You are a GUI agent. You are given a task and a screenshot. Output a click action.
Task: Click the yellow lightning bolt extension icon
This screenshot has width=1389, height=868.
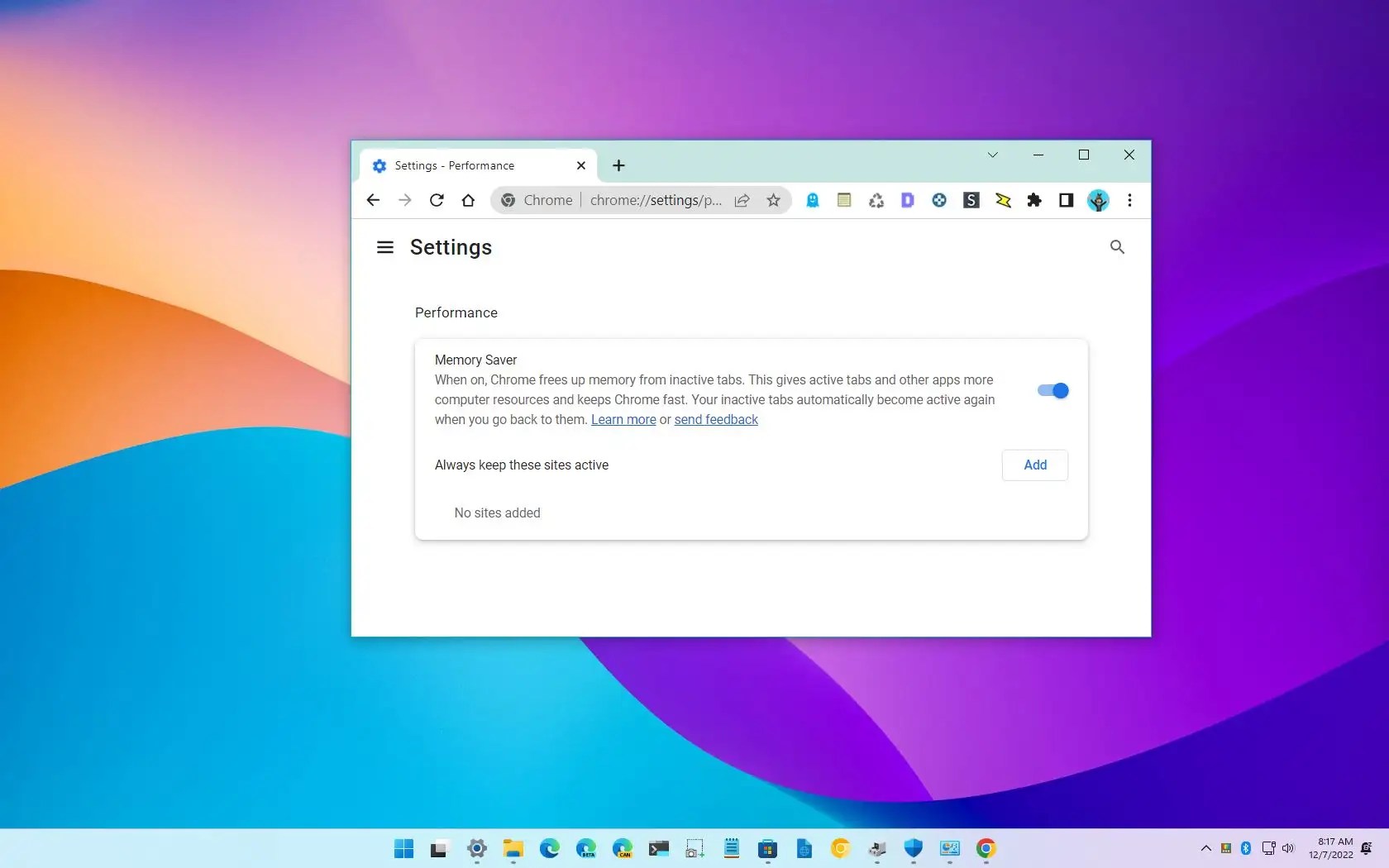[x=1003, y=200]
